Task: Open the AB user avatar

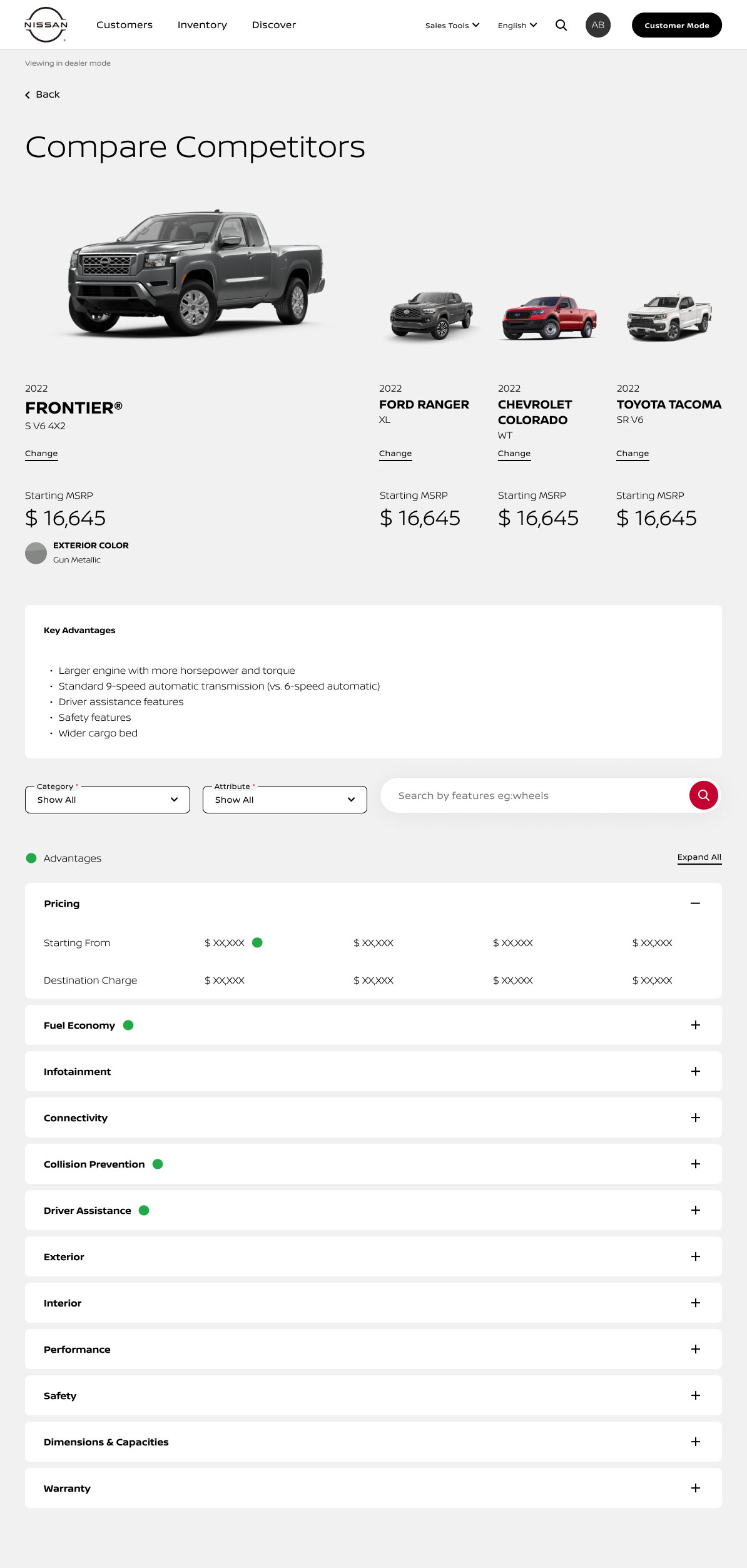Action: tap(598, 25)
